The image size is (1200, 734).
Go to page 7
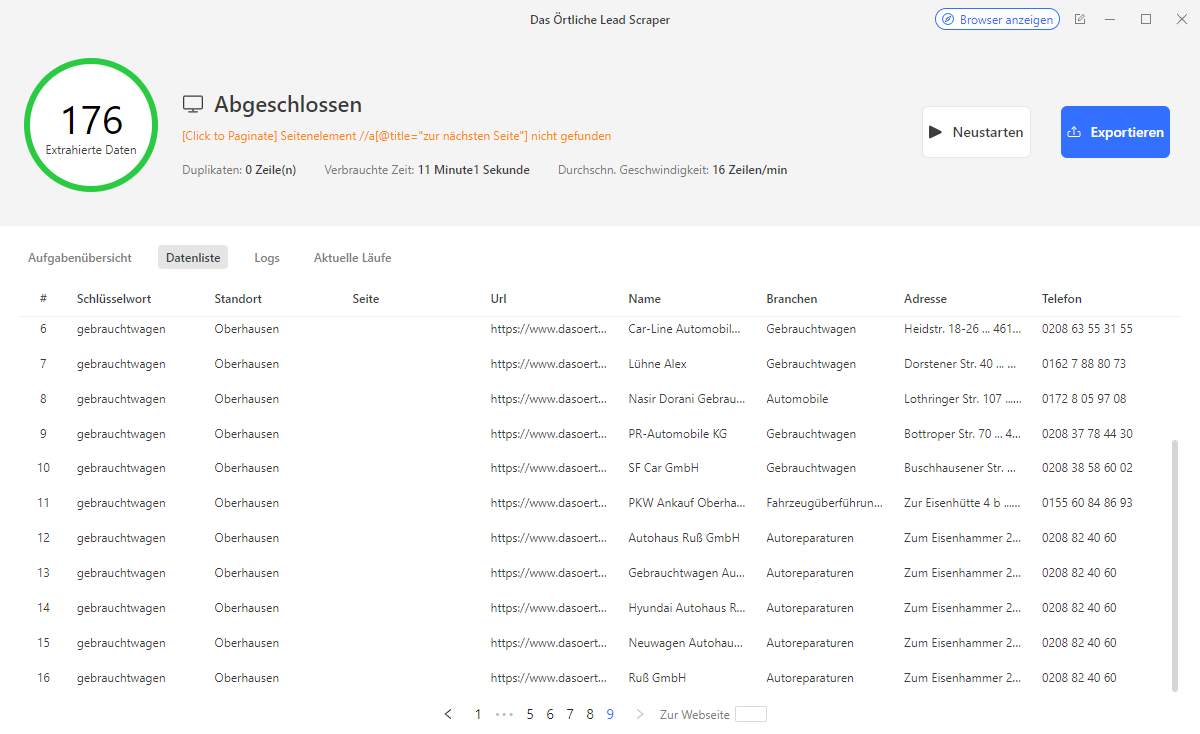[570, 714]
